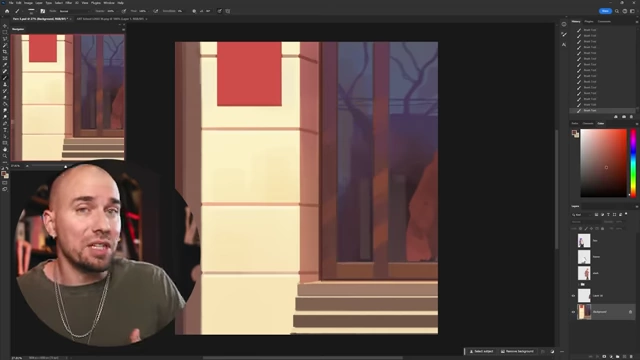The width and height of the screenshot is (640, 360).
Task: Click the foreground color swatch in toolbar
Action: (x=4, y=173)
